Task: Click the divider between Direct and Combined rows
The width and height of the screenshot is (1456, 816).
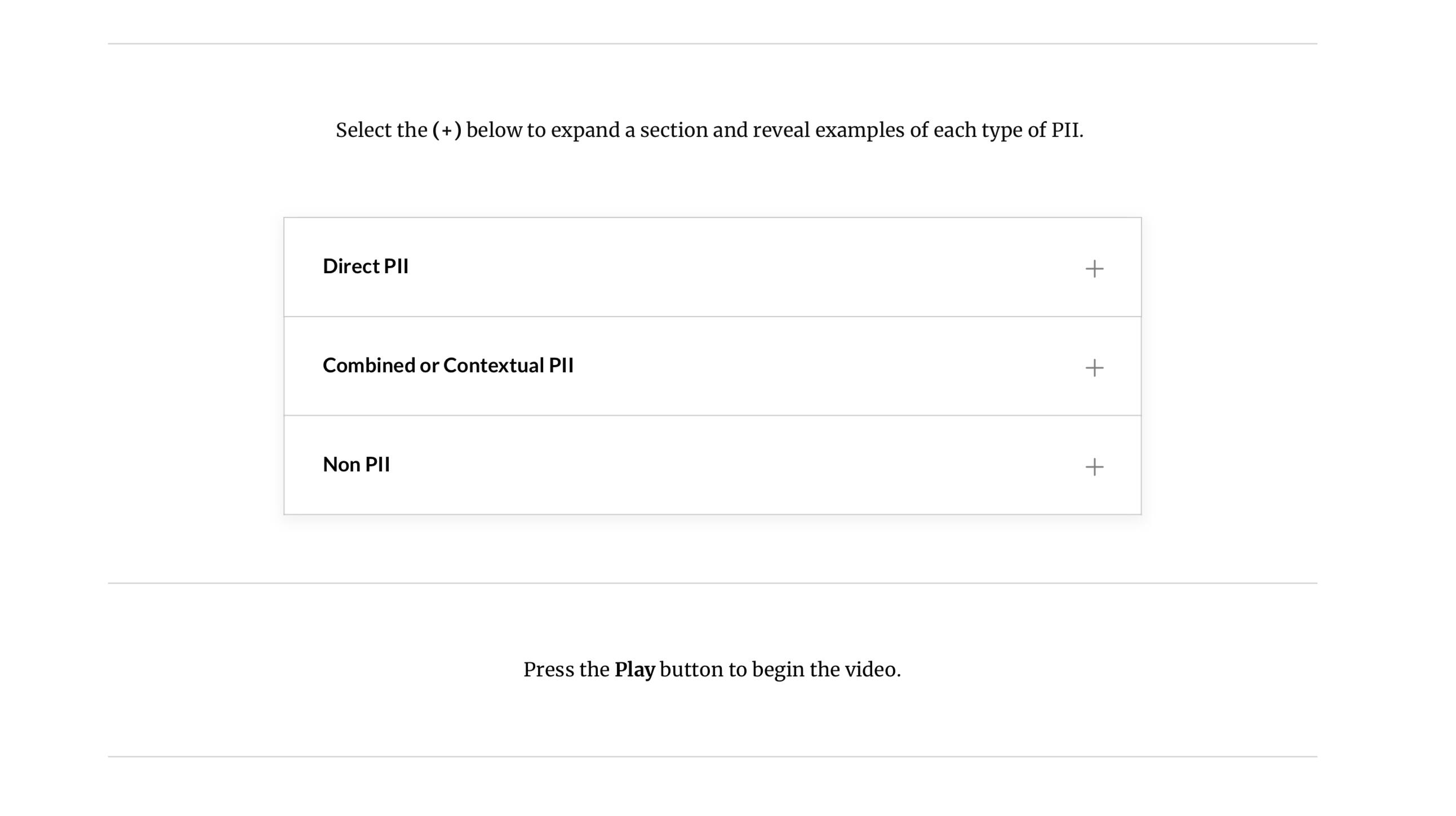Action: [712, 316]
